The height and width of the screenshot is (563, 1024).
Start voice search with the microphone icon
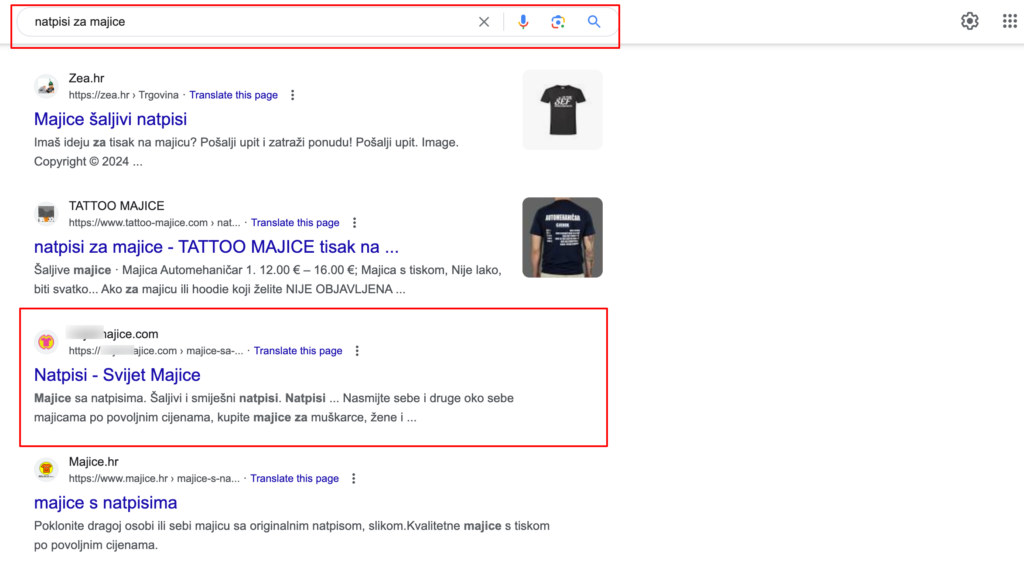pyautogui.click(x=523, y=22)
